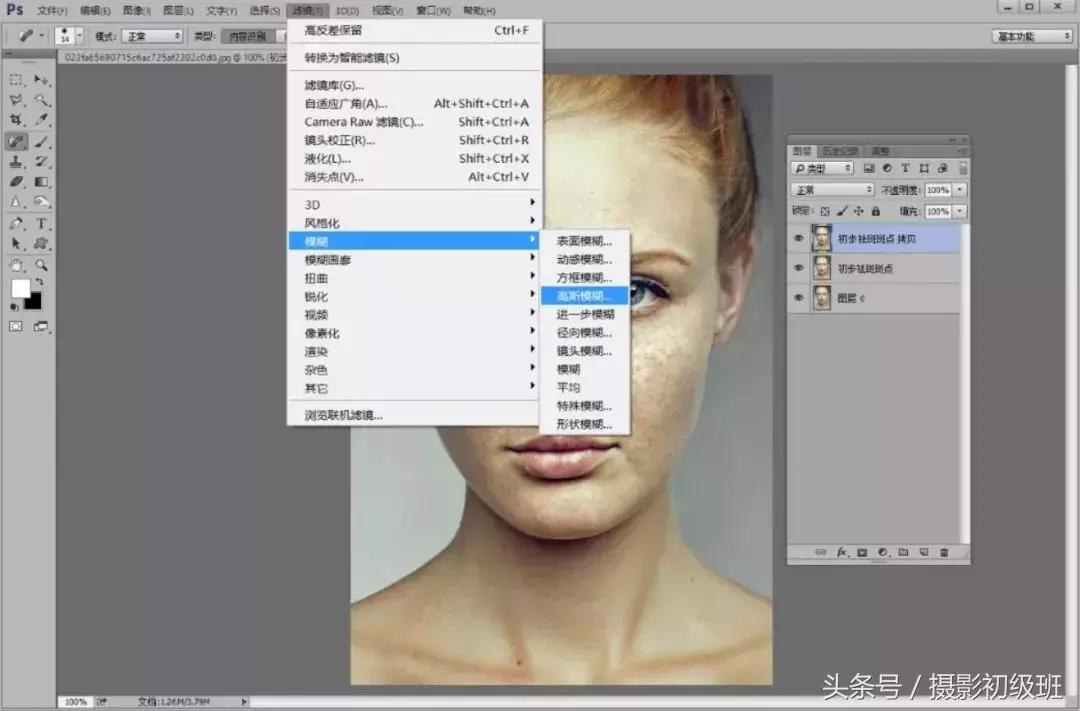Toggle lock all padlock in layers panel
This screenshot has height=711, width=1080.
[876, 212]
